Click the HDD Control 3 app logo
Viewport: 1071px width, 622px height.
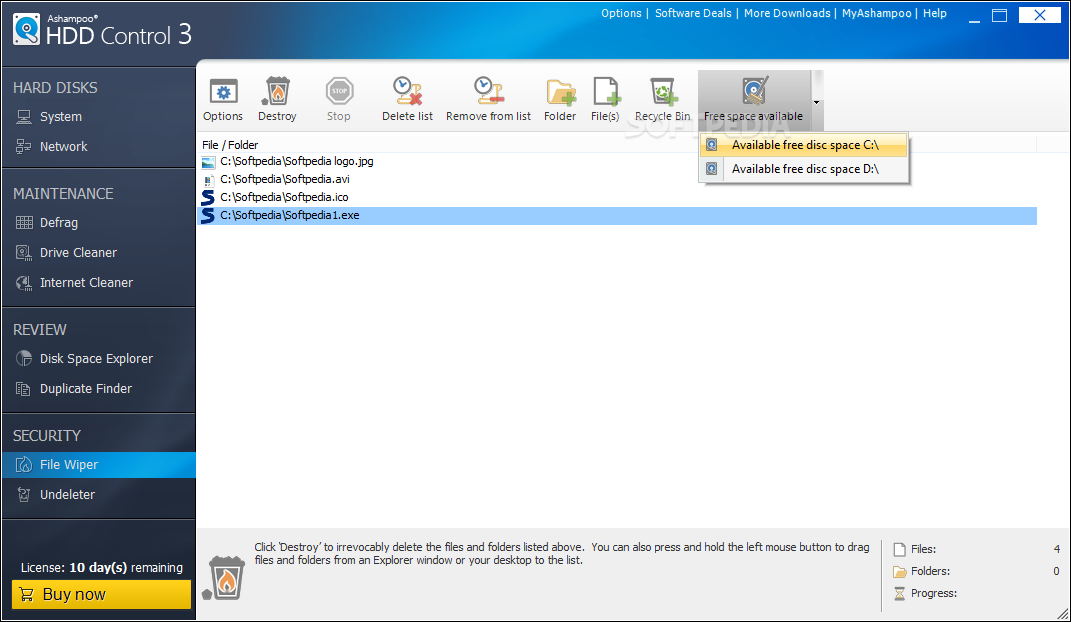pos(27,30)
